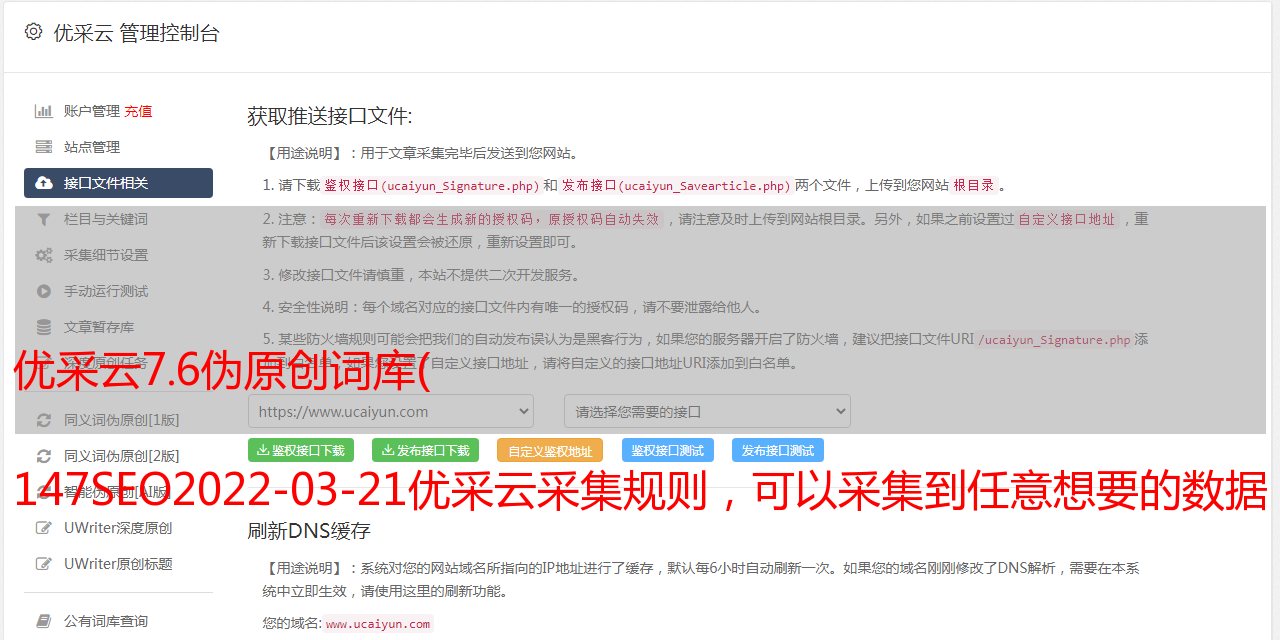Click the database icon for 文章暂存库

44,327
